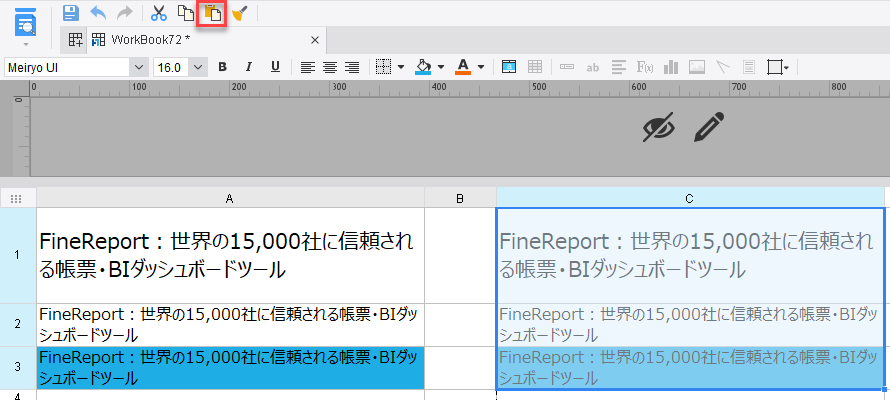Select blue-filled cell A3
The image size is (890, 400).
point(230,368)
